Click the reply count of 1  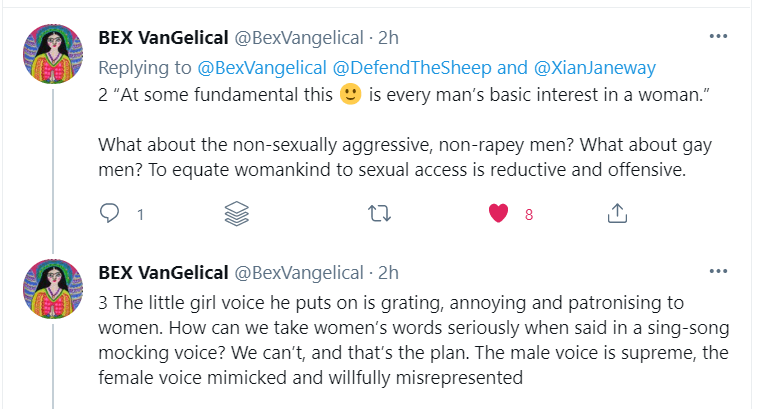[x=140, y=214]
